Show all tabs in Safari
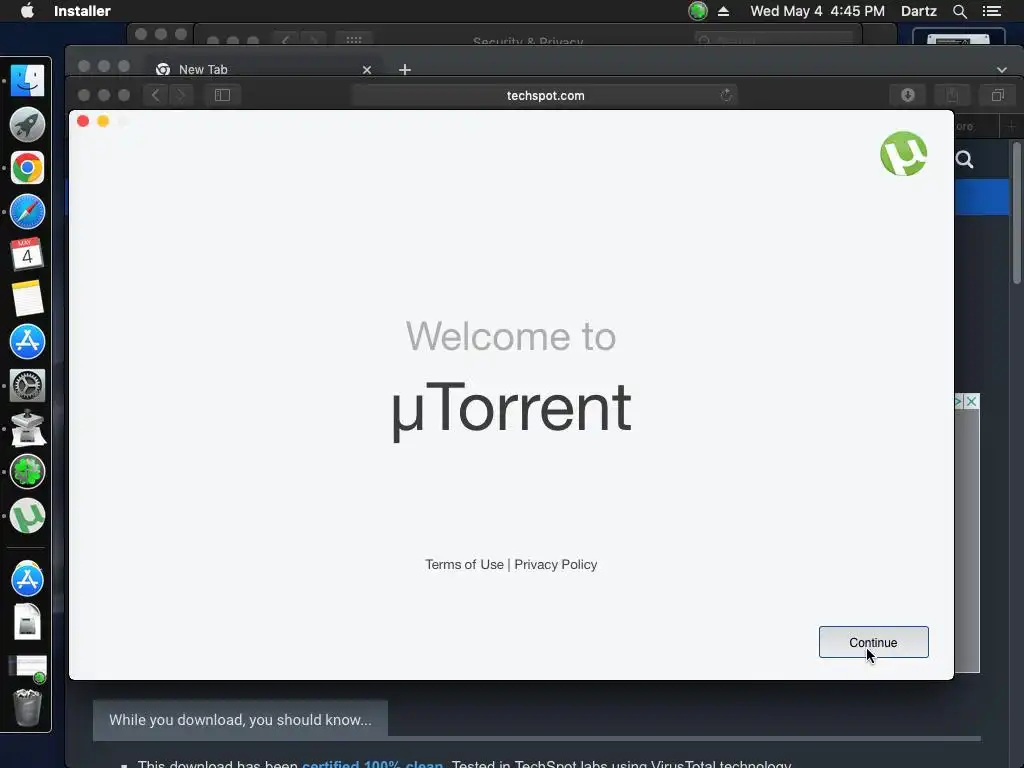1024x768 pixels. pyautogui.click(x=997, y=95)
